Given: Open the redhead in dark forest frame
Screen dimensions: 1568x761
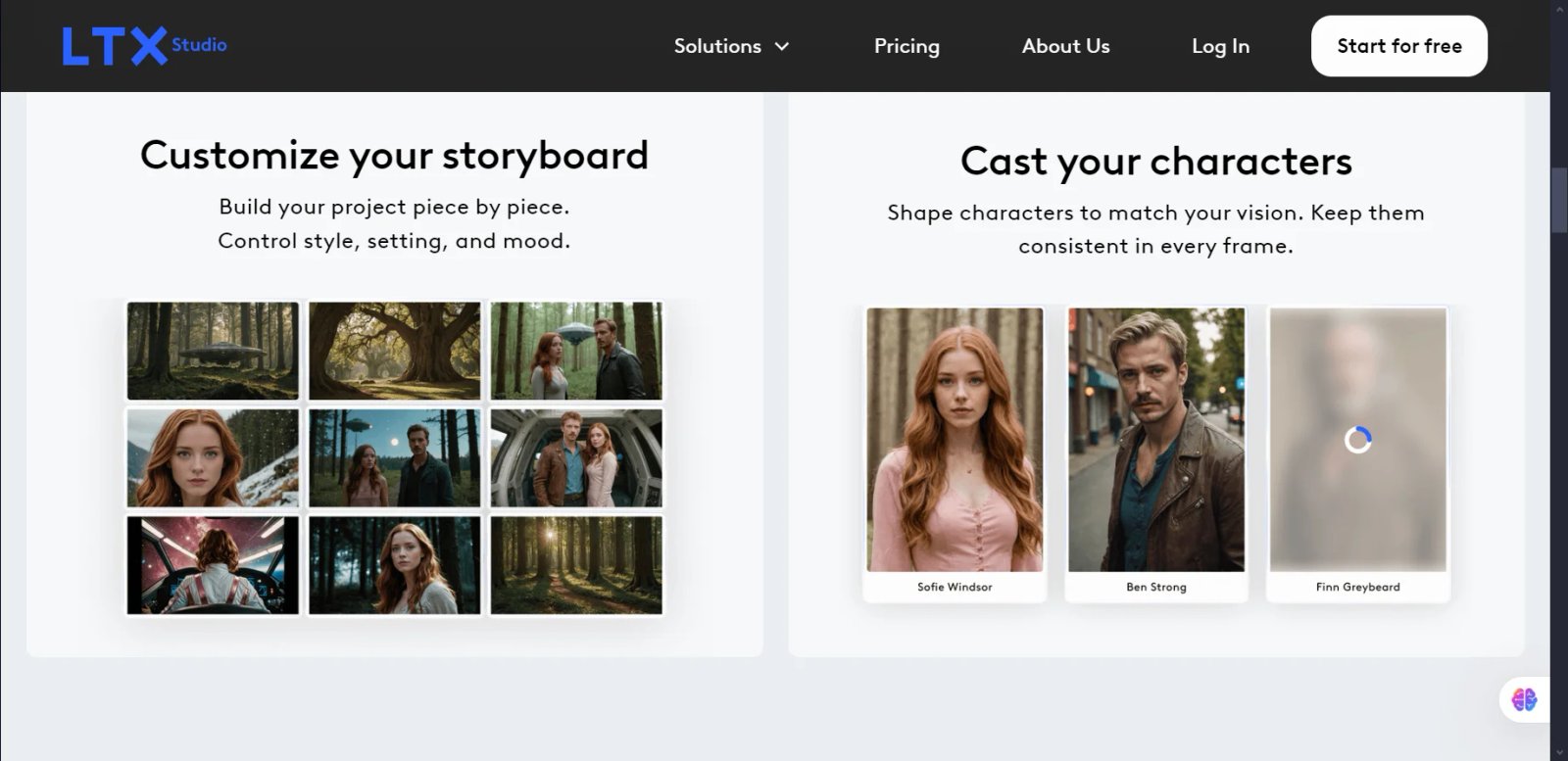Looking at the screenshot, I should (394, 565).
